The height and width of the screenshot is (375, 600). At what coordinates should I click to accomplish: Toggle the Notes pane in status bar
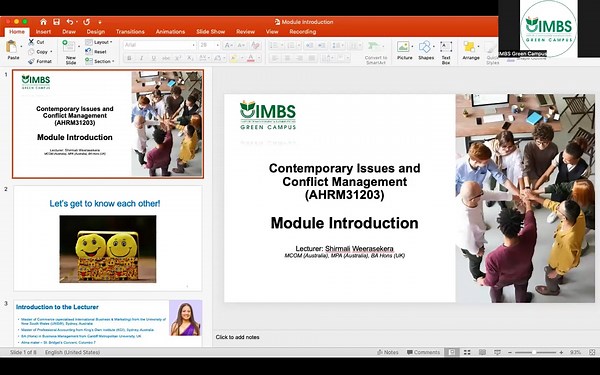pos(387,352)
